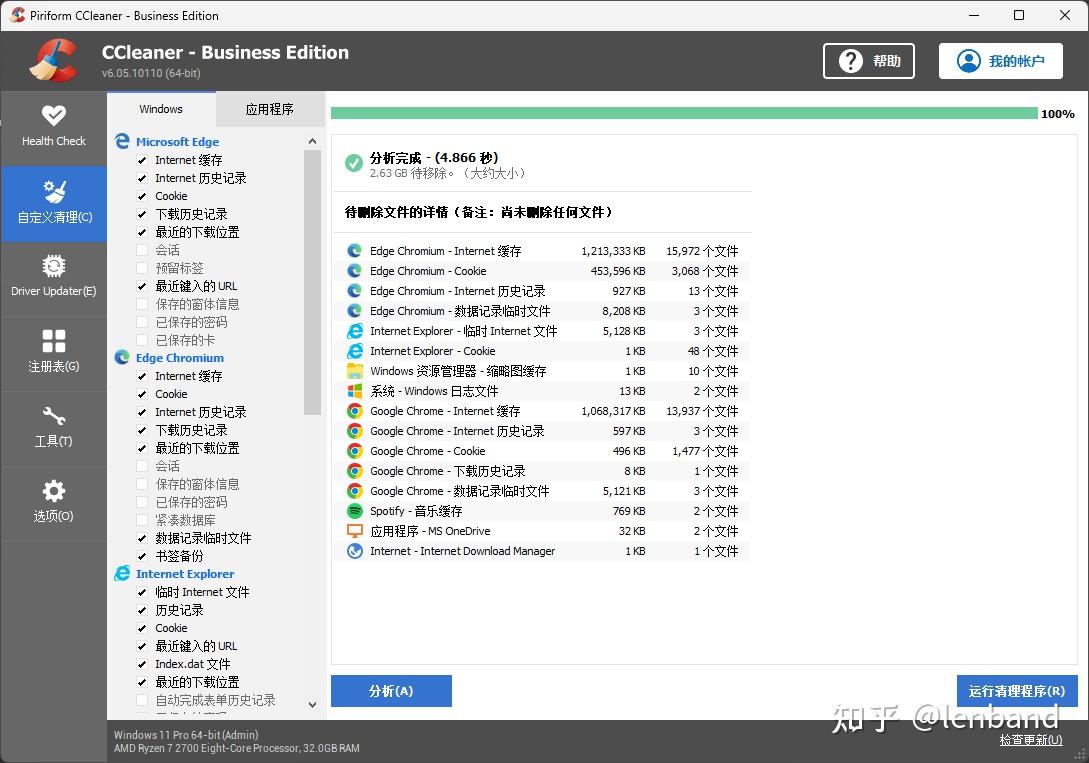Click Chrome icon on Google Chrome - Internet 缓存 row
This screenshot has width=1089, height=763.
tap(355, 411)
